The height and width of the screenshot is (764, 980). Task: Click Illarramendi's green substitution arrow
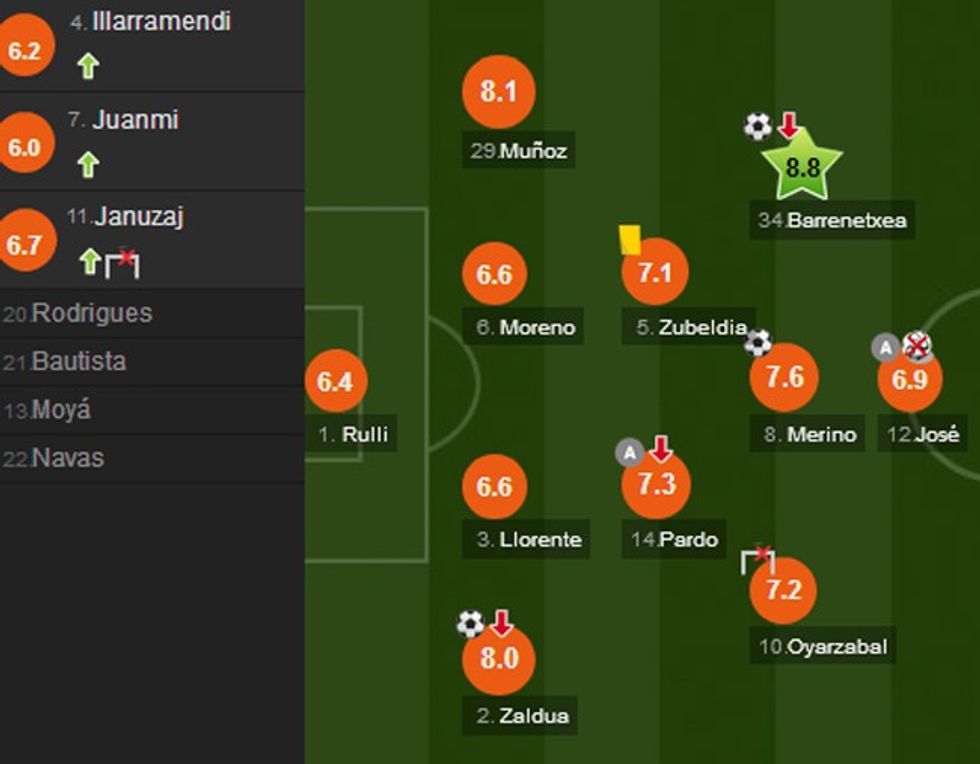(88, 66)
